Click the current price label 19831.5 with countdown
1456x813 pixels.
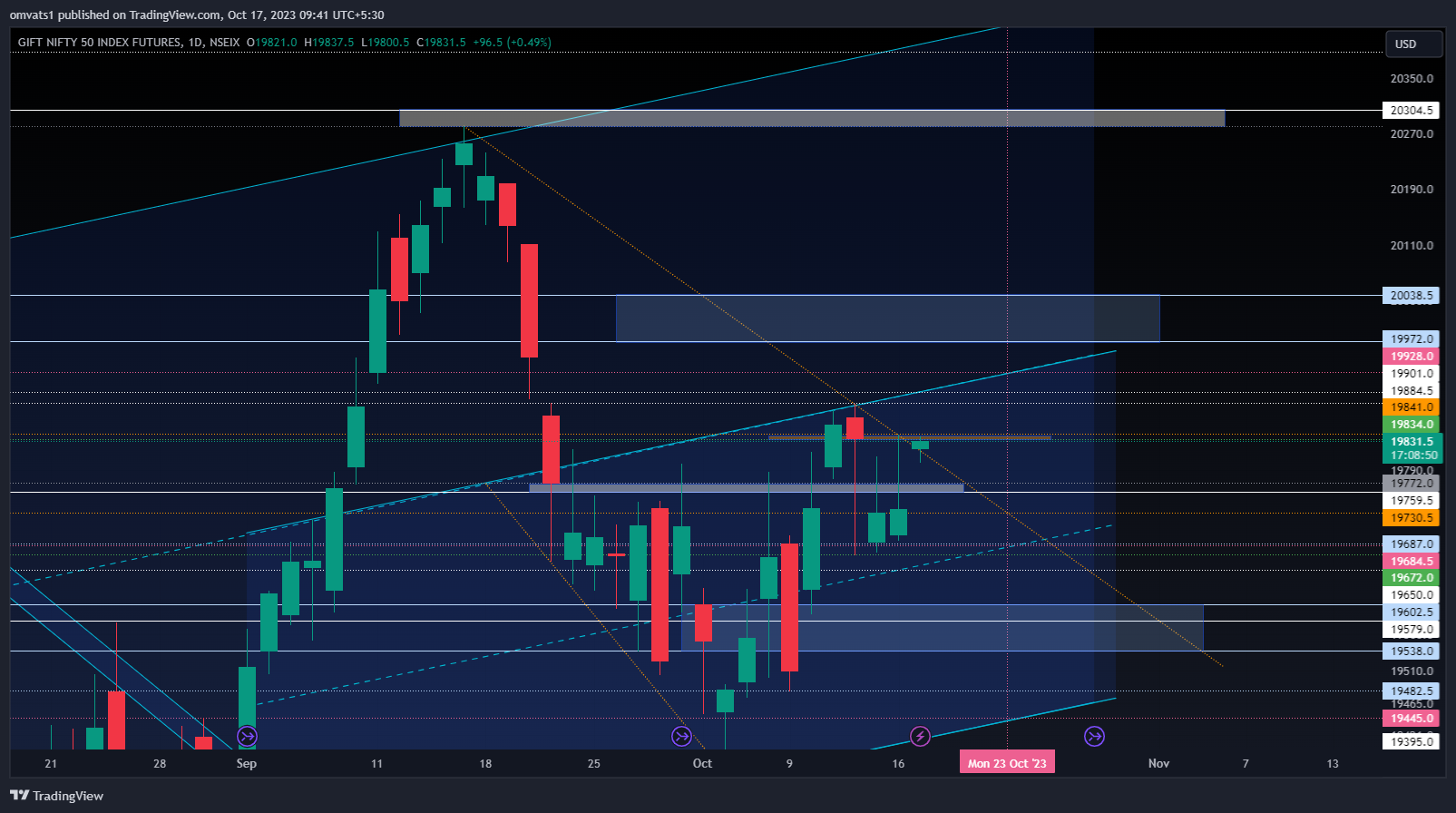(x=1412, y=448)
